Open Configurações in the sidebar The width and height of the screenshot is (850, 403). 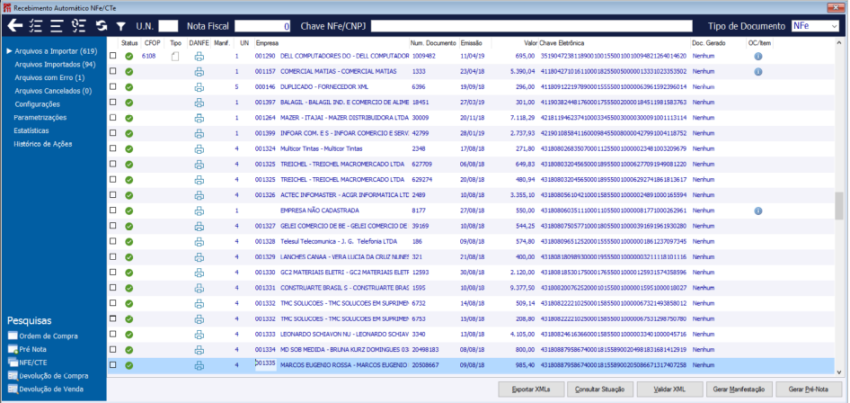tap(37, 104)
